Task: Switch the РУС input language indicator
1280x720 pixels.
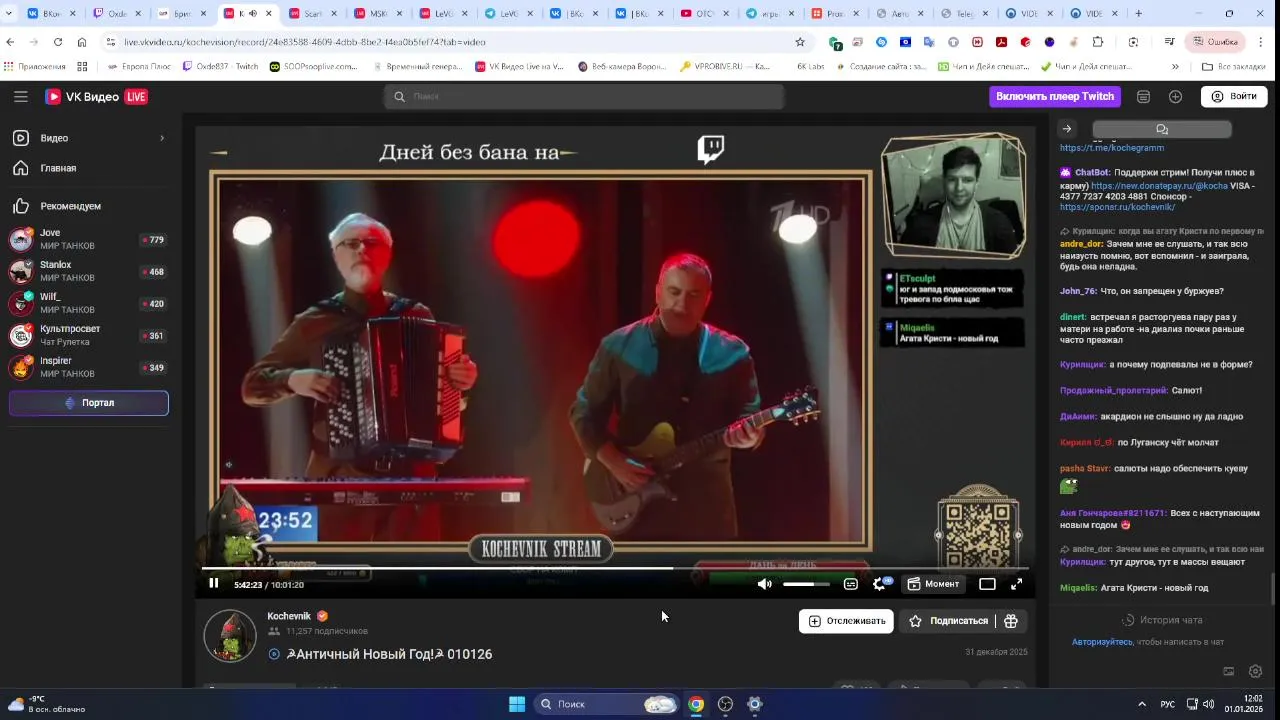Action: click(1167, 704)
